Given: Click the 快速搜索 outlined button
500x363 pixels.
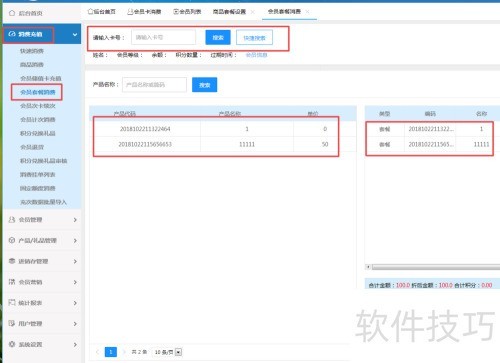Looking at the screenshot, I should (254, 38).
